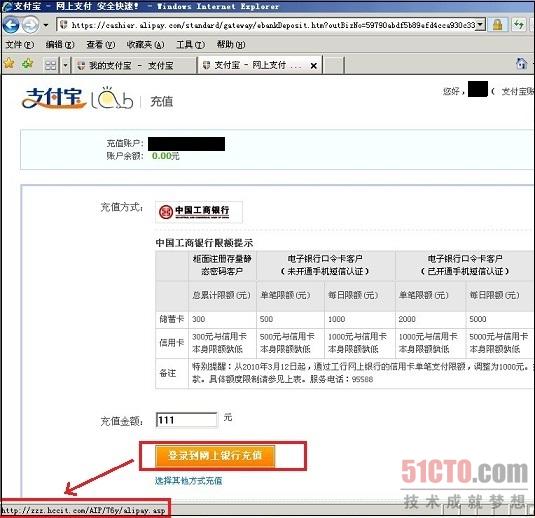Viewport: 535px width, 518px height.
Task: Open the recent pages dropdown arrow
Action: (x=46, y=25)
